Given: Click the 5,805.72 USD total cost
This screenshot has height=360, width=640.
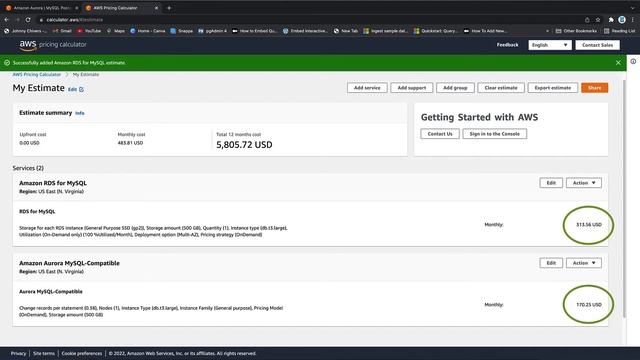Looking at the screenshot, I should (x=244, y=145).
